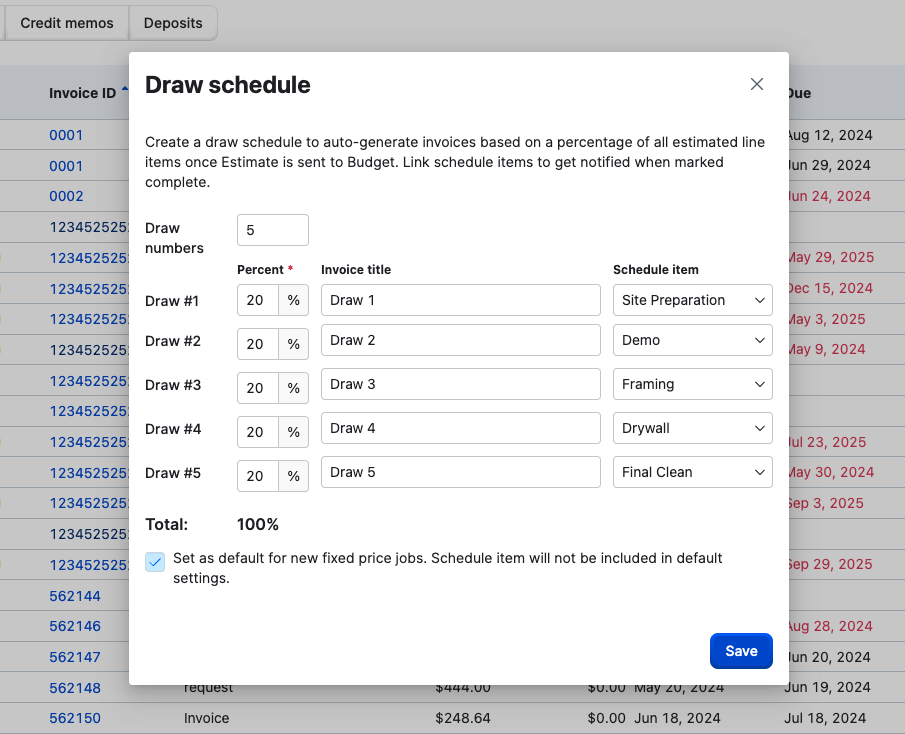Expand the Demo schedule item dropdown
The width and height of the screenshot is (905, 734).
(692, 340)
